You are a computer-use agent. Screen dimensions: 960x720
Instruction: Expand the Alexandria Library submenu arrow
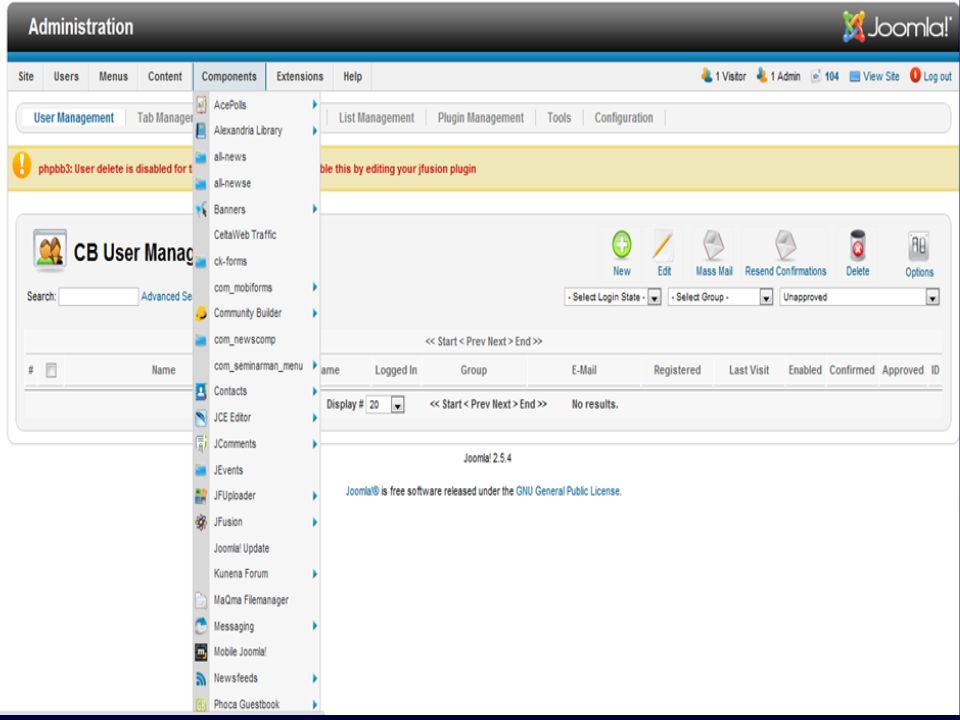(x=315, y=130)
